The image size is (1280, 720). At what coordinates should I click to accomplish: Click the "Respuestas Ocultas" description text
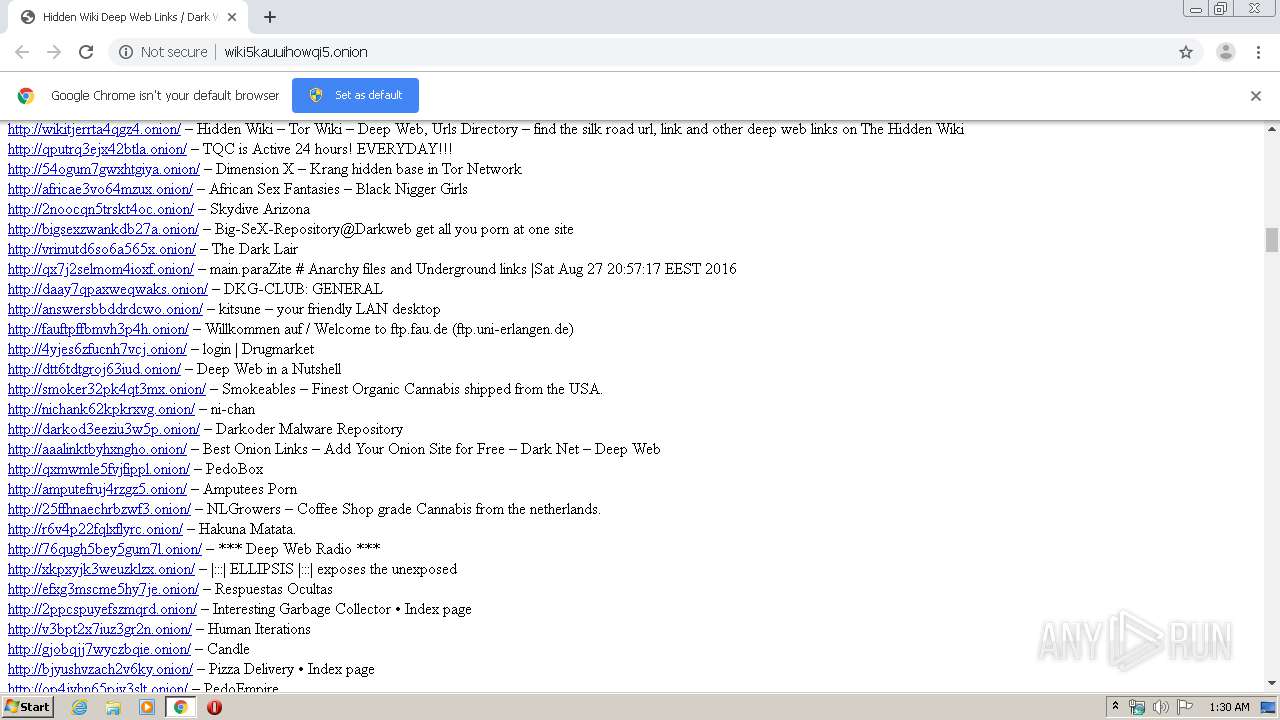274,589
